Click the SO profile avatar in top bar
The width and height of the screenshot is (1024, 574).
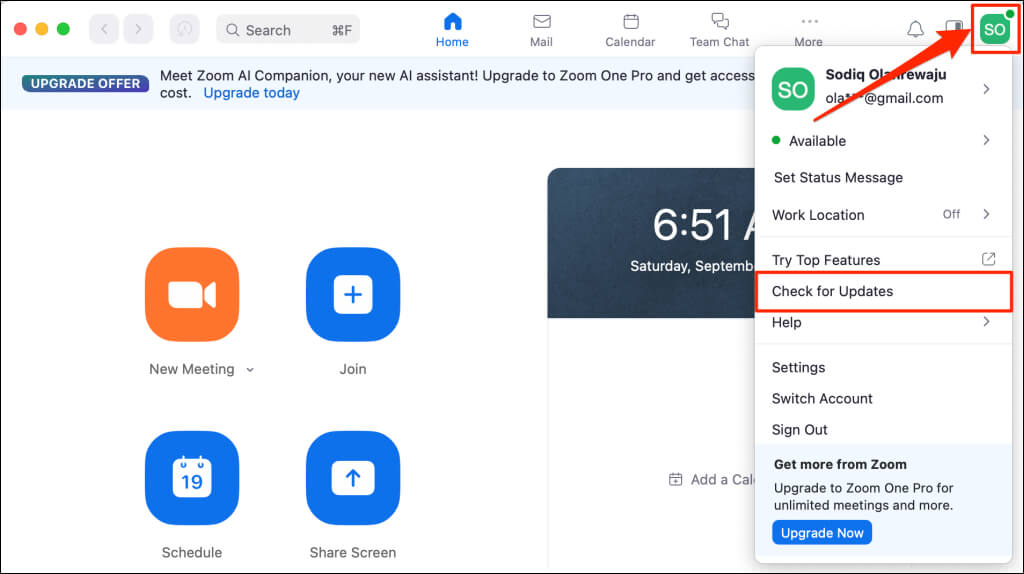[x=995, y=29]
